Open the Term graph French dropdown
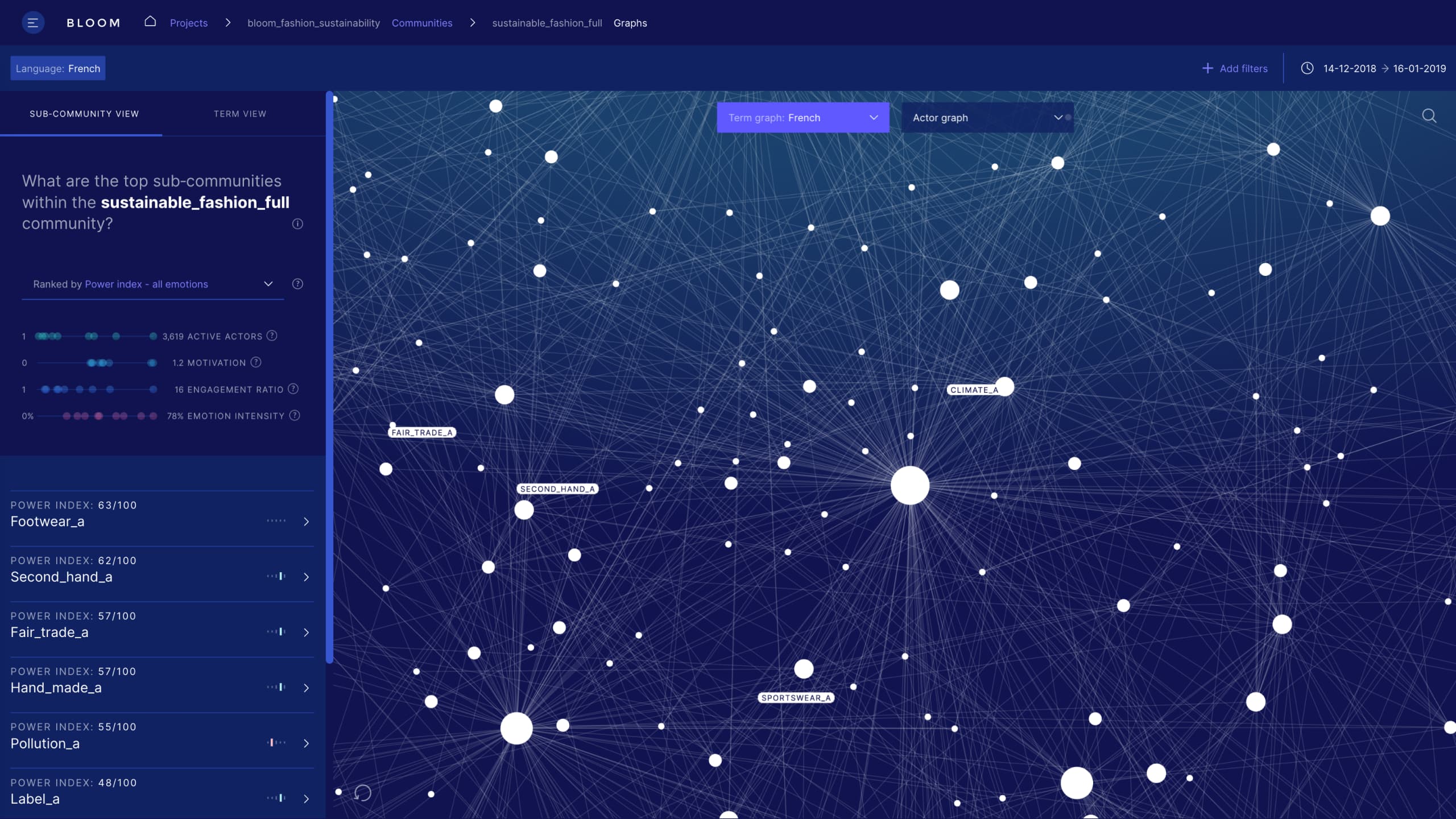This screenshot has width=1456, height=819. click(803, 118)
